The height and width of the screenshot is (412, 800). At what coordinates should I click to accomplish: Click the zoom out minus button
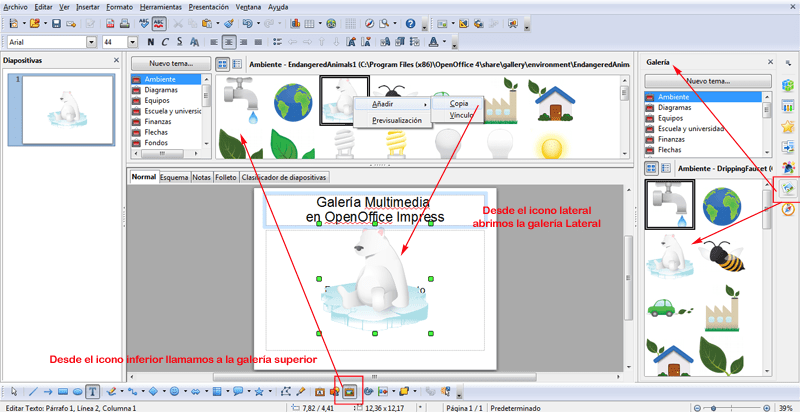(698, 407)
